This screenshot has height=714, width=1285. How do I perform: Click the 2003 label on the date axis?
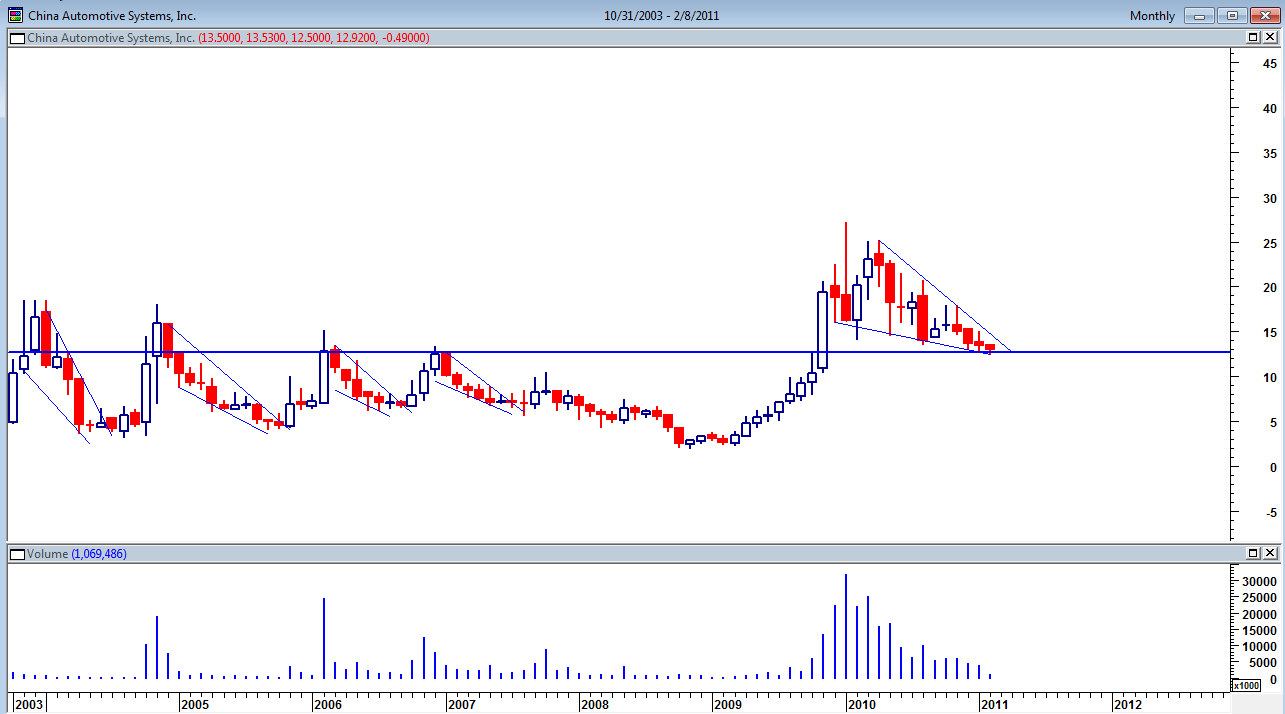29,704
